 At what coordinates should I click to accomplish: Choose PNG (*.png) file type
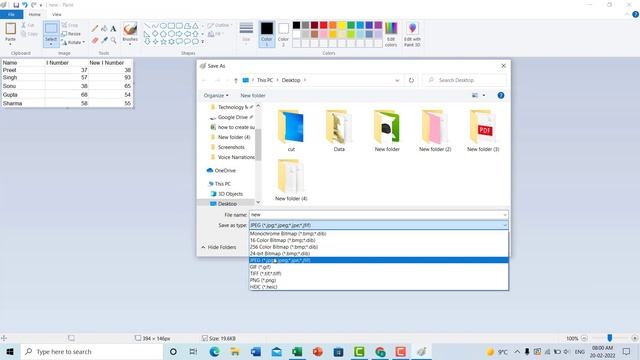point(379,280)
